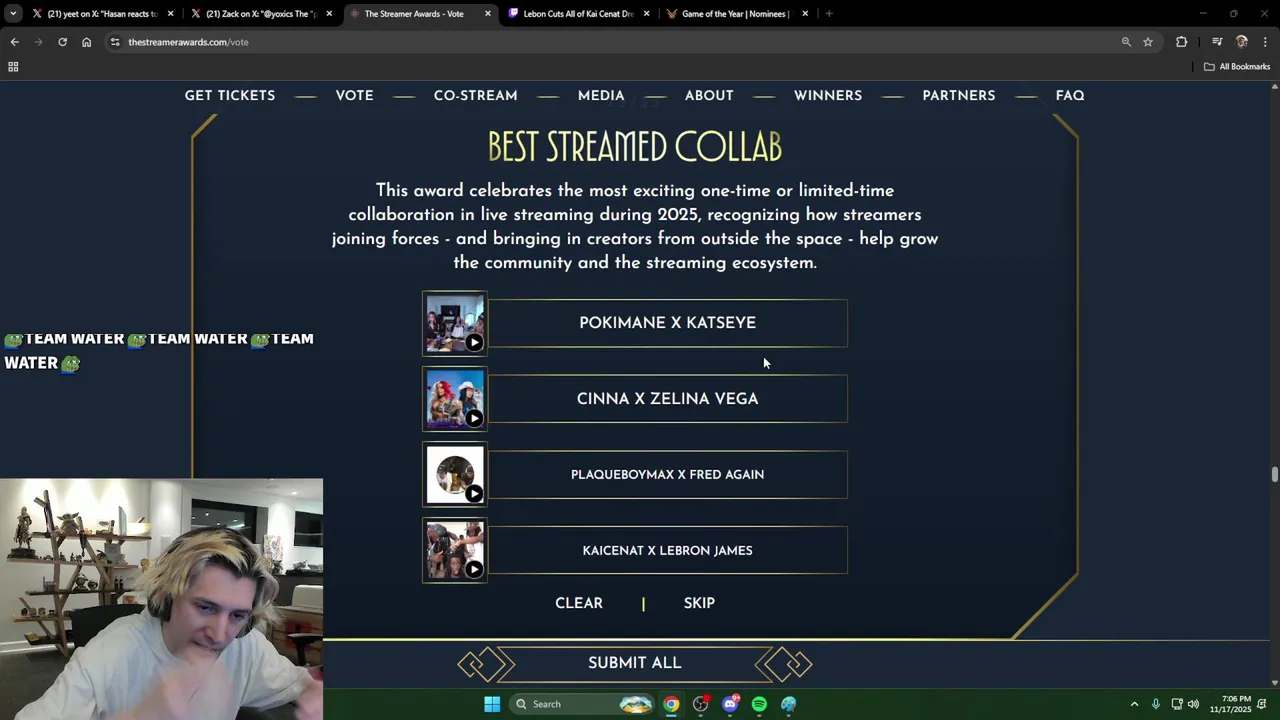Open the media controls icon

coord(1217,42)
